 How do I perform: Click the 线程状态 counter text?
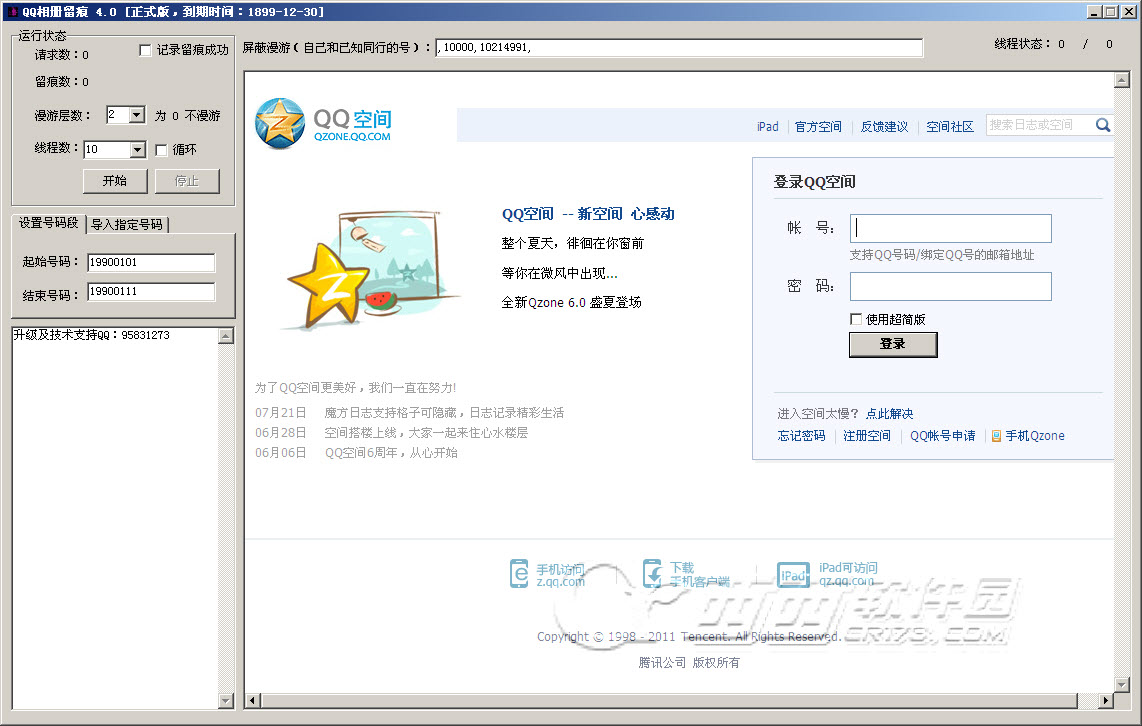tap(1053, 44)
